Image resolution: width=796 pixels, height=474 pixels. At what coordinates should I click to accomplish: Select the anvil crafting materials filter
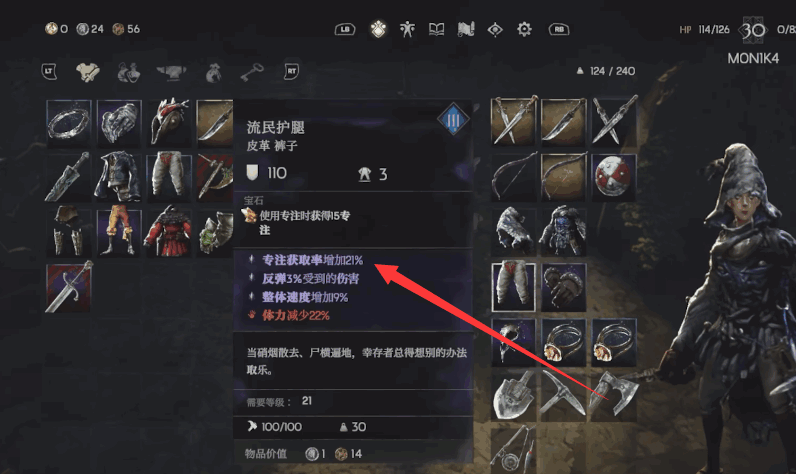click(172, 72)
